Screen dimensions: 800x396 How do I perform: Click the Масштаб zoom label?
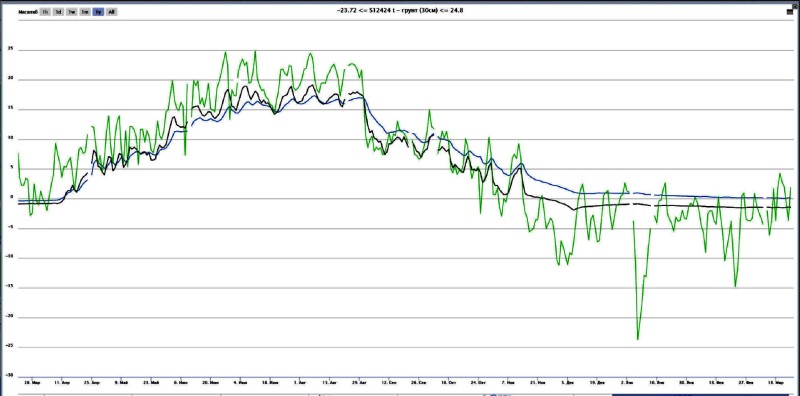pos(28,12)
